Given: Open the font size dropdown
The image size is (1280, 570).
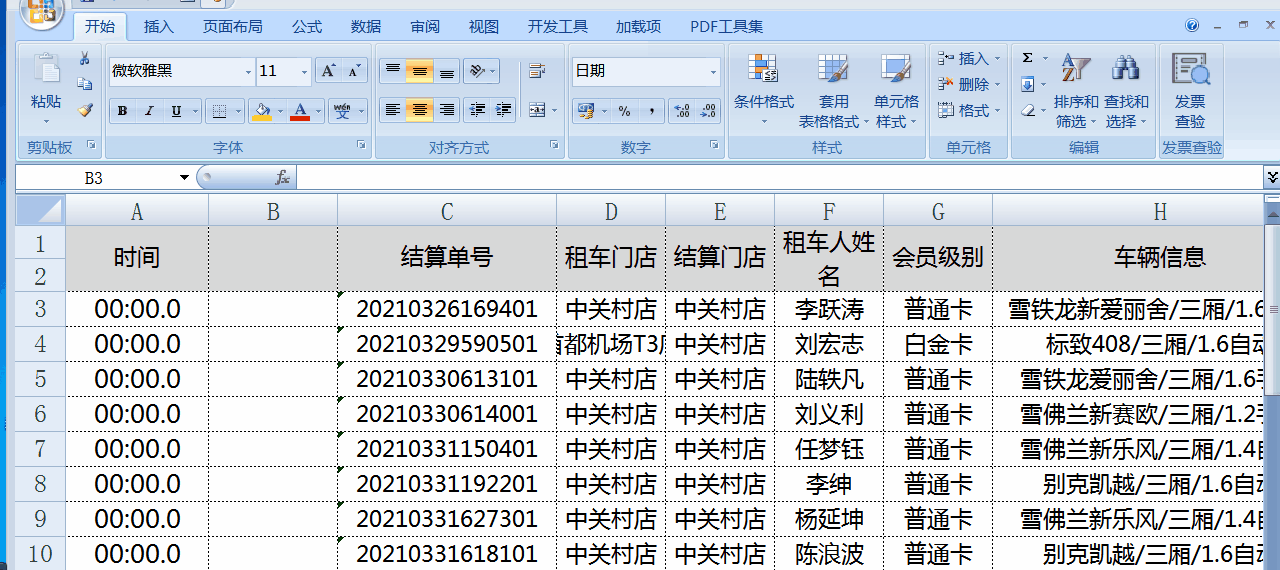Looking at the screenshot, I should (305, 72).
